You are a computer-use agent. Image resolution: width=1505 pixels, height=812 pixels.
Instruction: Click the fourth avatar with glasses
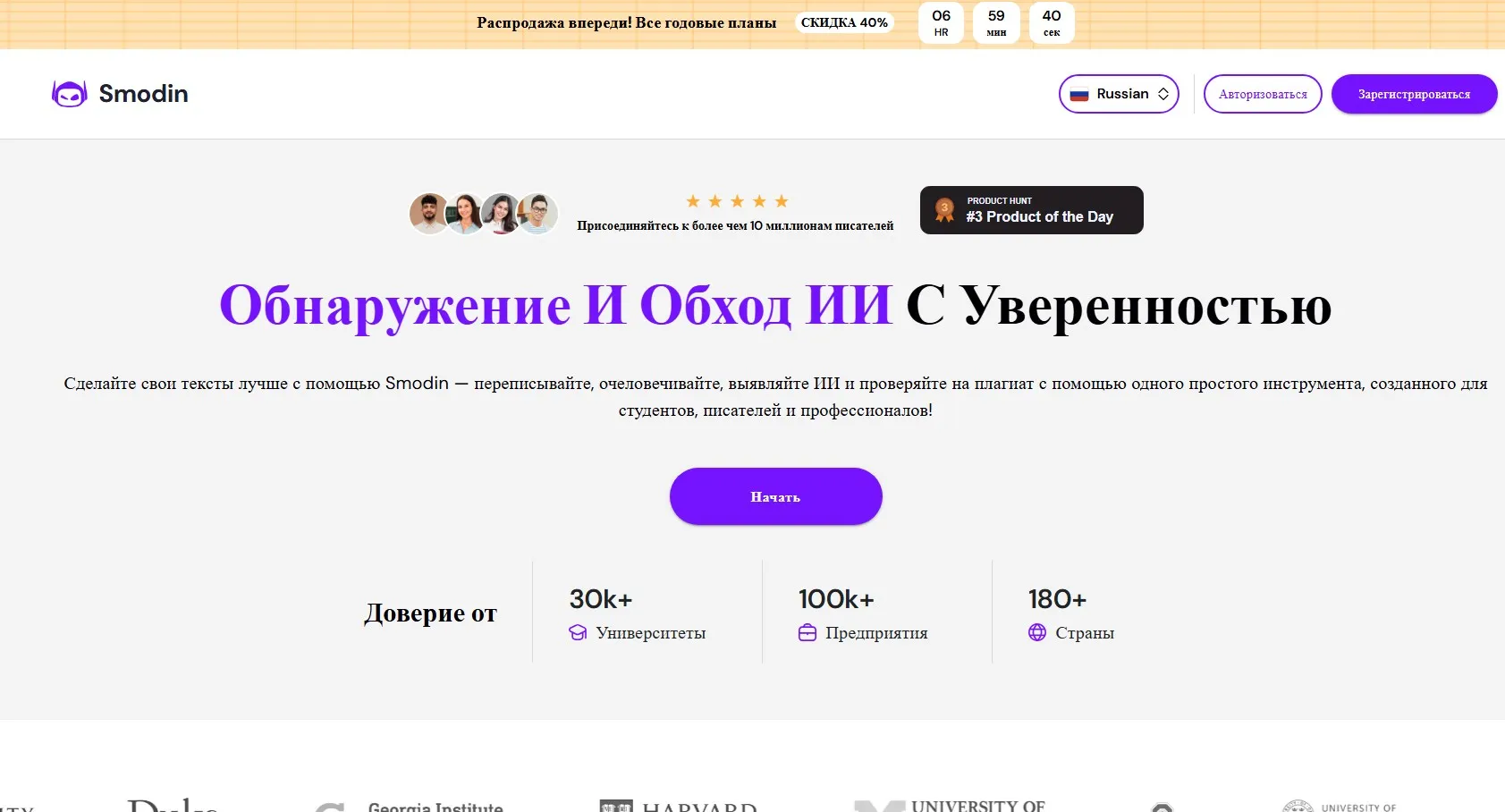tap(538, 214)
